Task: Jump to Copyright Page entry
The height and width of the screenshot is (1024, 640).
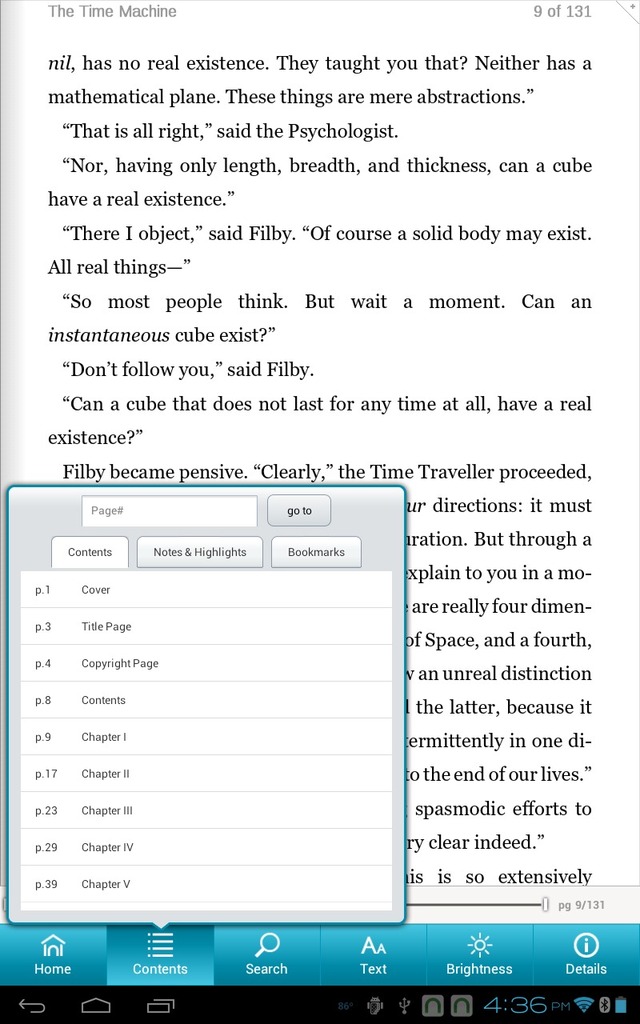Action: 206,663
